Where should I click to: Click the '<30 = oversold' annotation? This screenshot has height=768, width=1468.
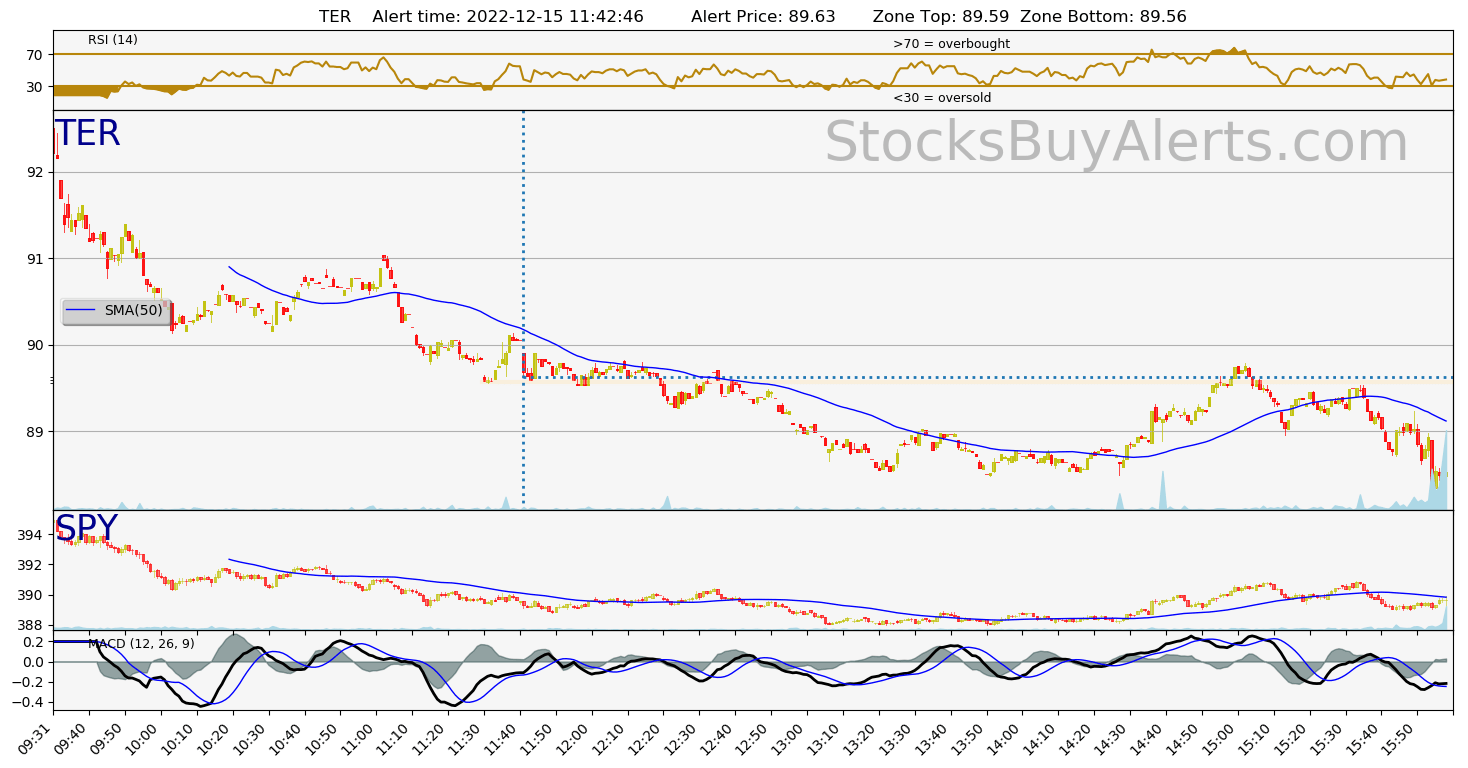(x=942, y=98)
